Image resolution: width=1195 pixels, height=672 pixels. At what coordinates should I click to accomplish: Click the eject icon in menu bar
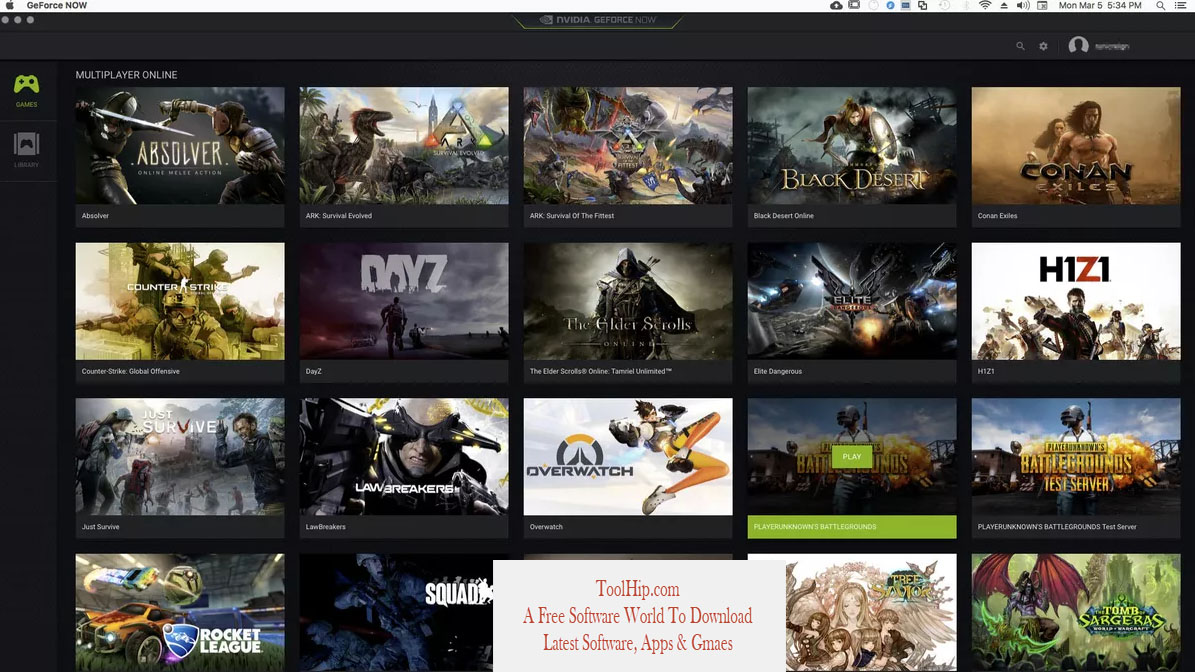click(1004, 5)
